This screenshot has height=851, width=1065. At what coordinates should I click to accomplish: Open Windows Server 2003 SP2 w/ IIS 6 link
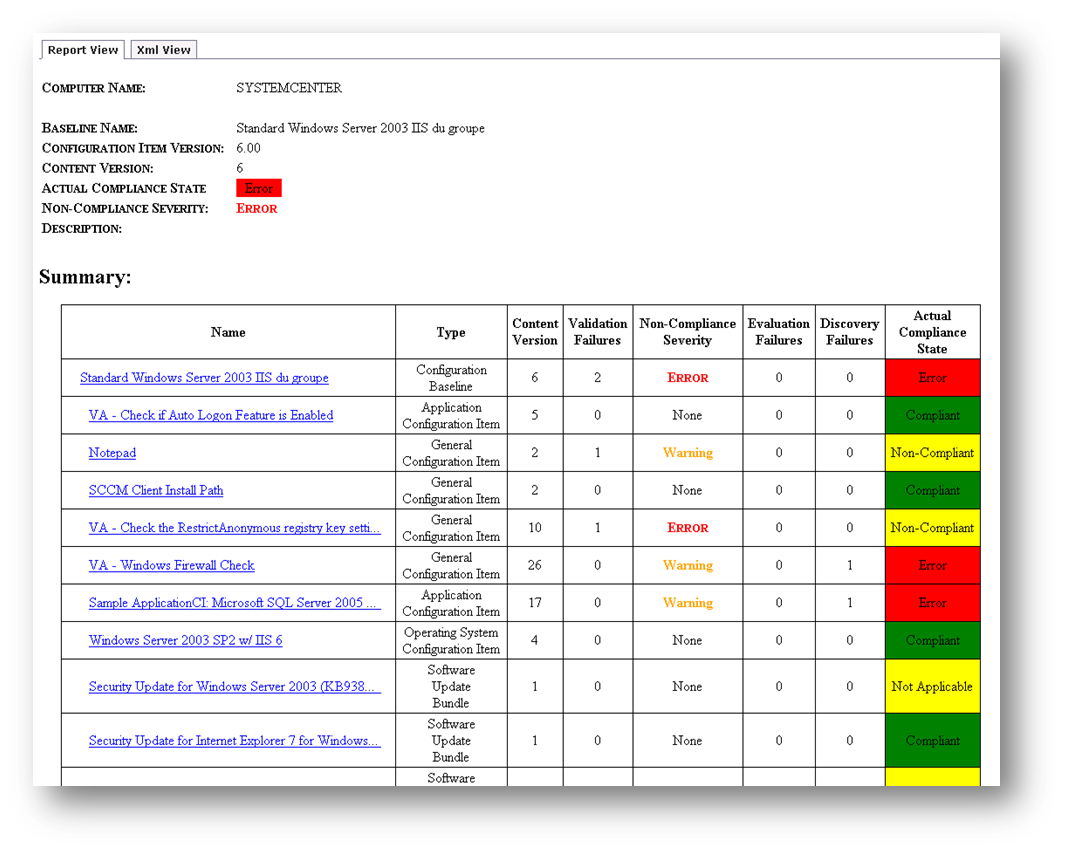[x=185, y=640]
